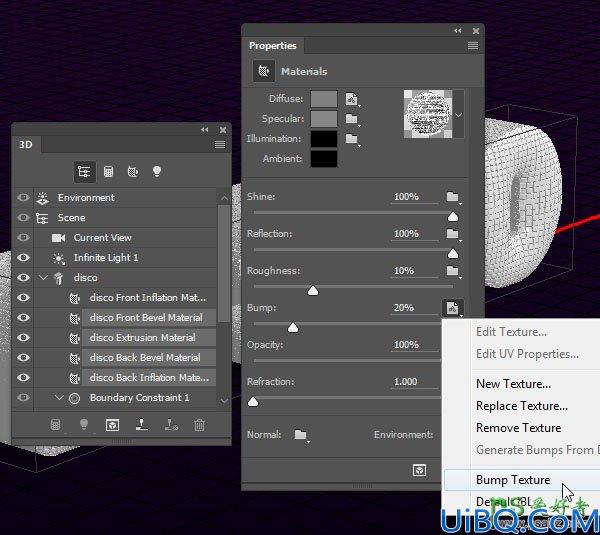Click the Ambient color swatch
The image size is (600, 535).
coord(324,158)
